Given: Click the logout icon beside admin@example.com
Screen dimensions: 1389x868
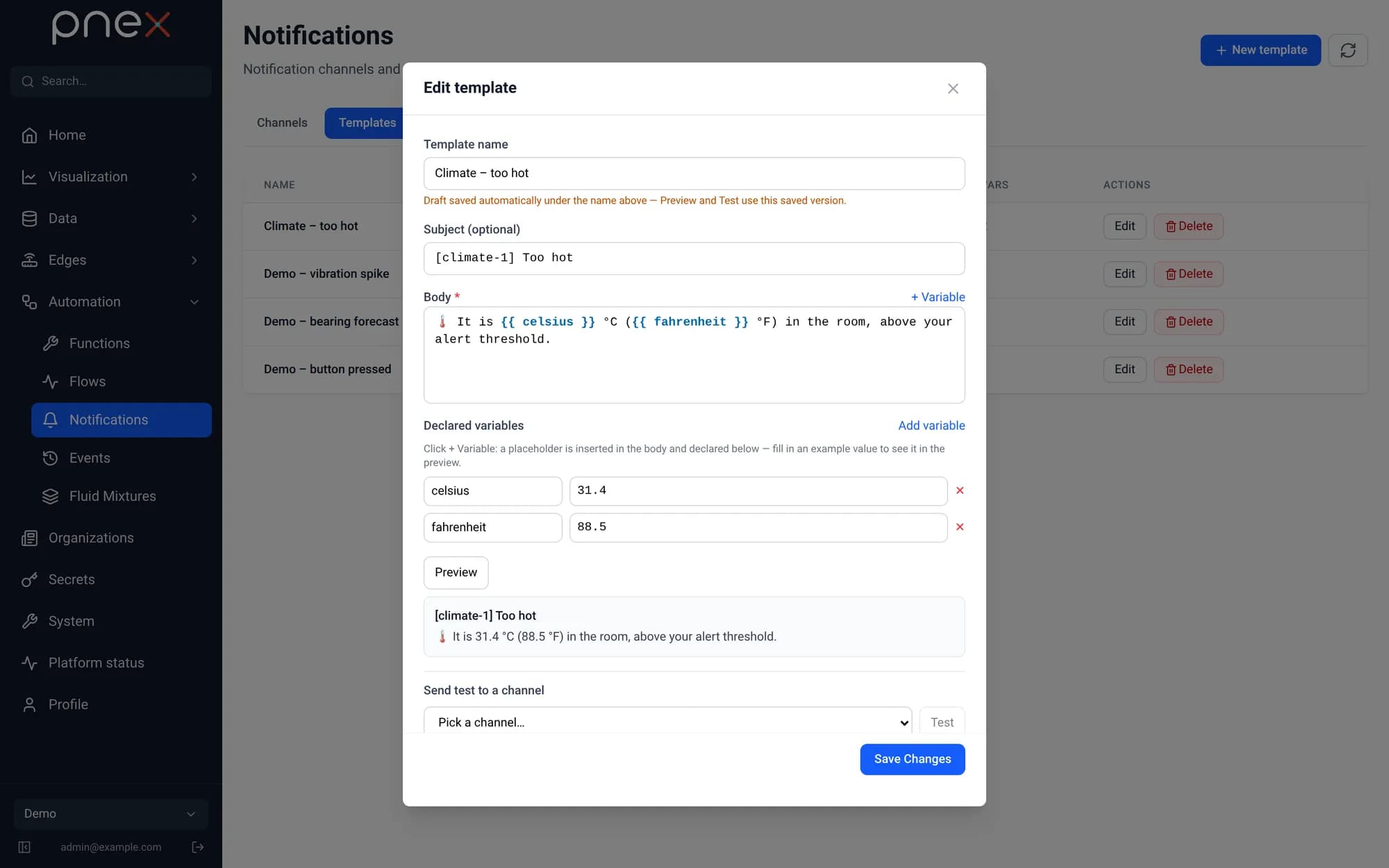Looking at the screenshot, I should coord(198,847).
